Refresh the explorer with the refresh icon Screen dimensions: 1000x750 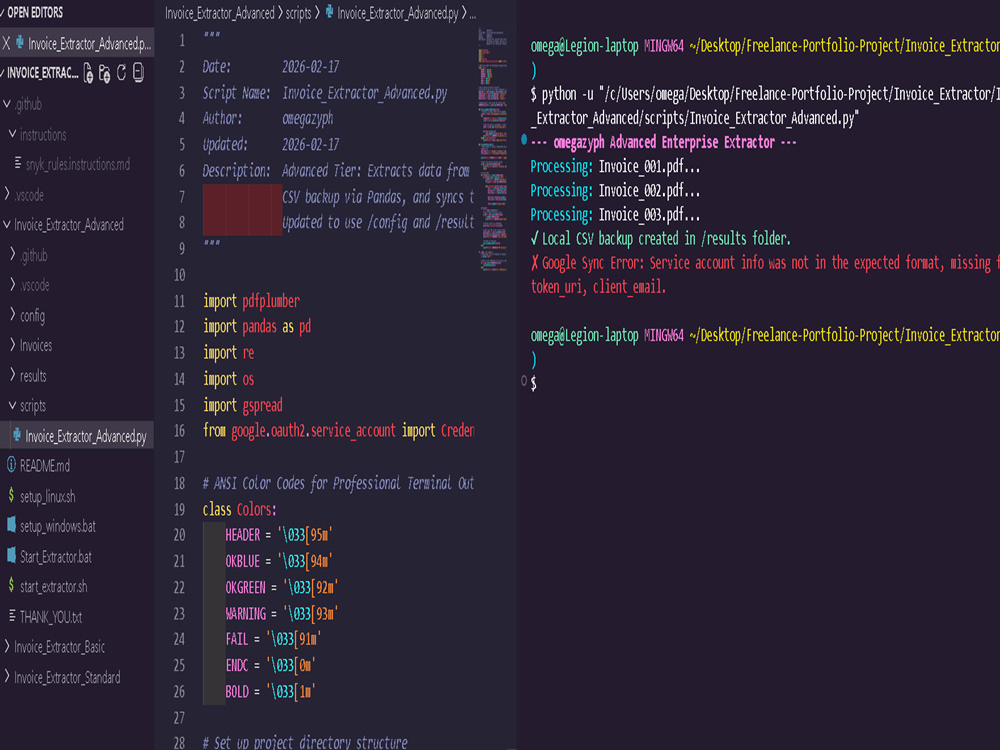pyautogui.click(x=121, y=73)
